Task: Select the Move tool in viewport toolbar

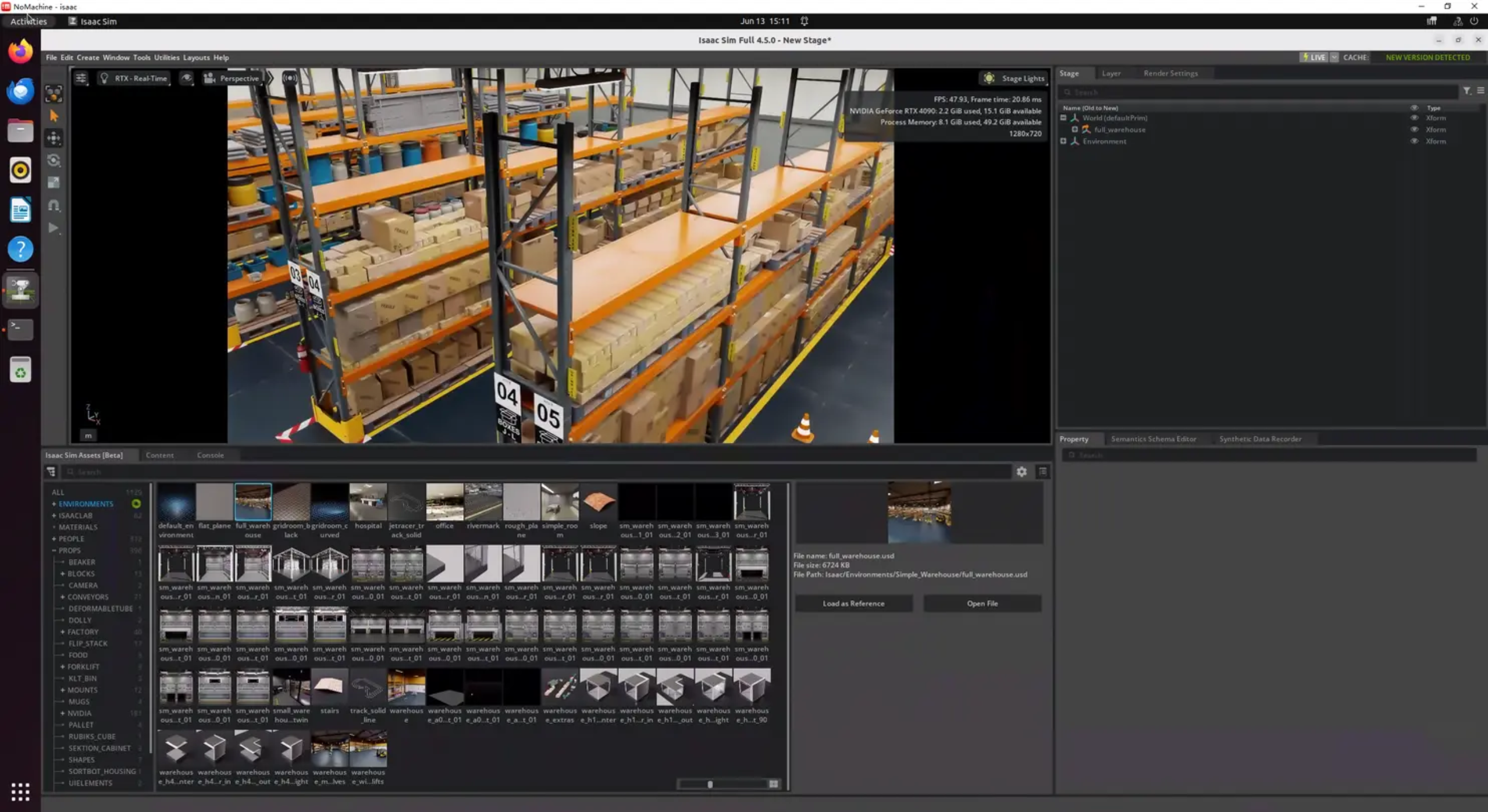Action: 54,138
